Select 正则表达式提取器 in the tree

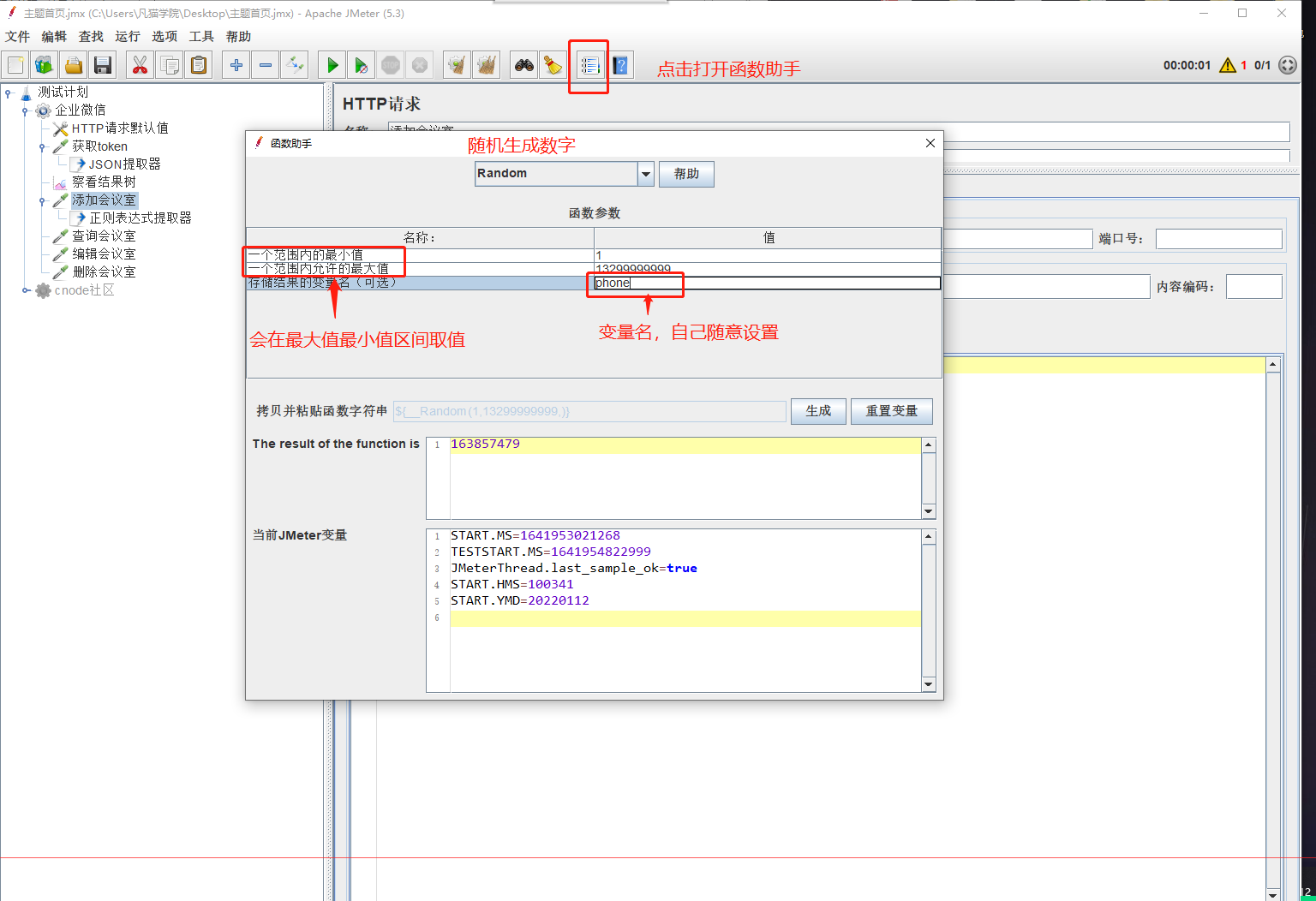pyautogui.click(x=141, y=218)
